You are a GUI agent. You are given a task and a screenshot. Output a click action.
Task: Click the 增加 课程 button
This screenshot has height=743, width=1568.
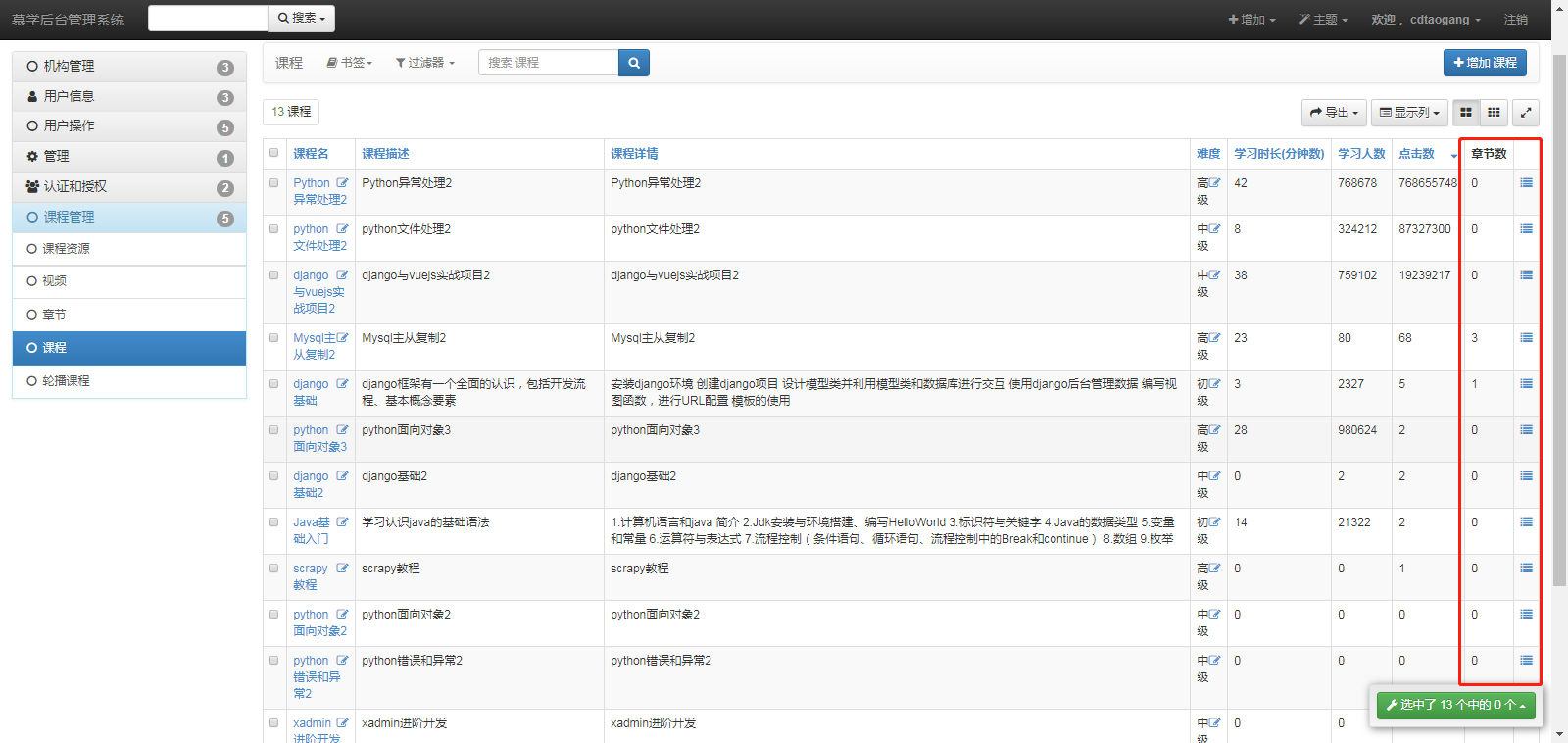(1485, 63)
